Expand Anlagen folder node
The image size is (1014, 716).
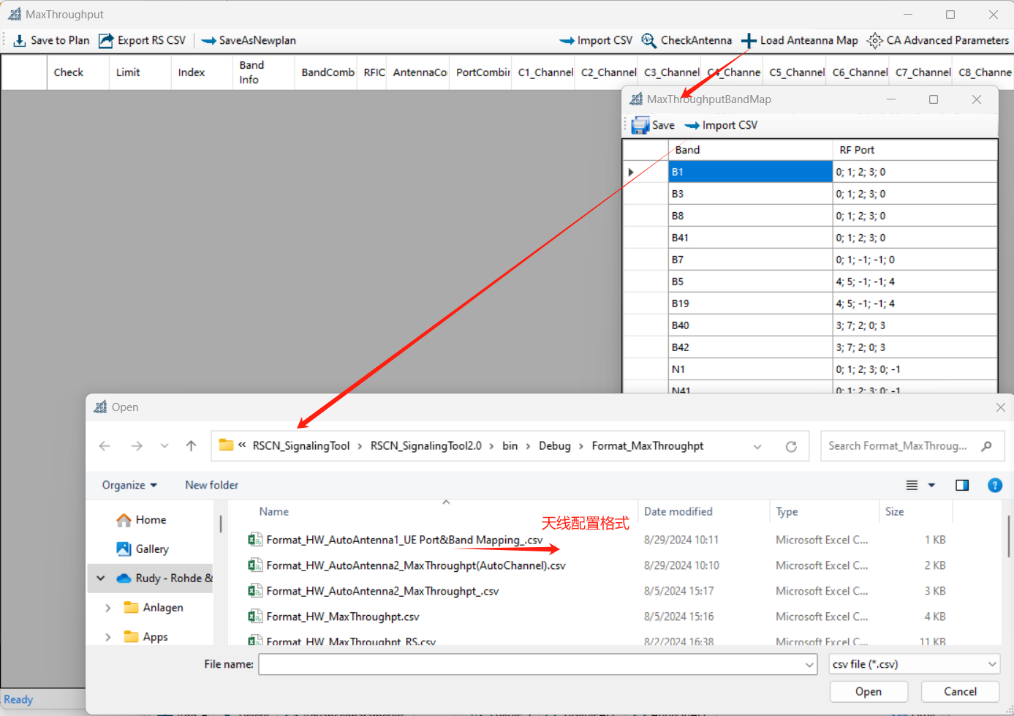(x=108, y=607)
